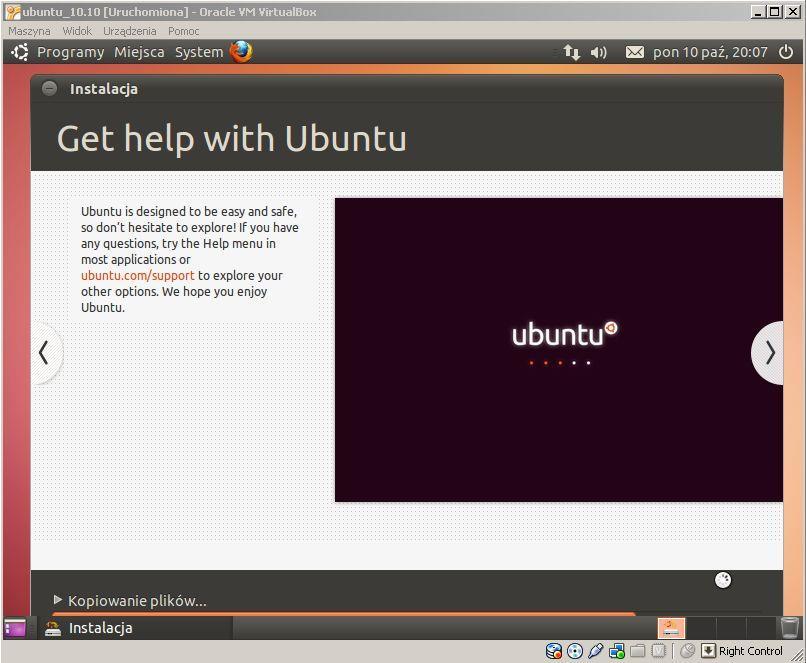Switch to the first highlighted workspace
Screen dimensions: 806x663
click(x=671, y=628)
